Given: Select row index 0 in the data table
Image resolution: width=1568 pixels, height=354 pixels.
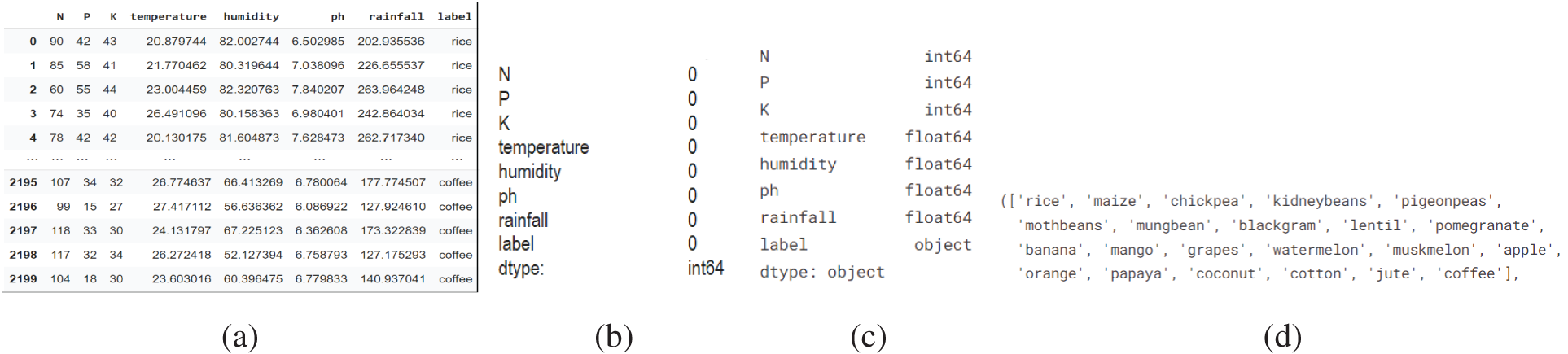Looking at the screenshot, I should (33, 41).
